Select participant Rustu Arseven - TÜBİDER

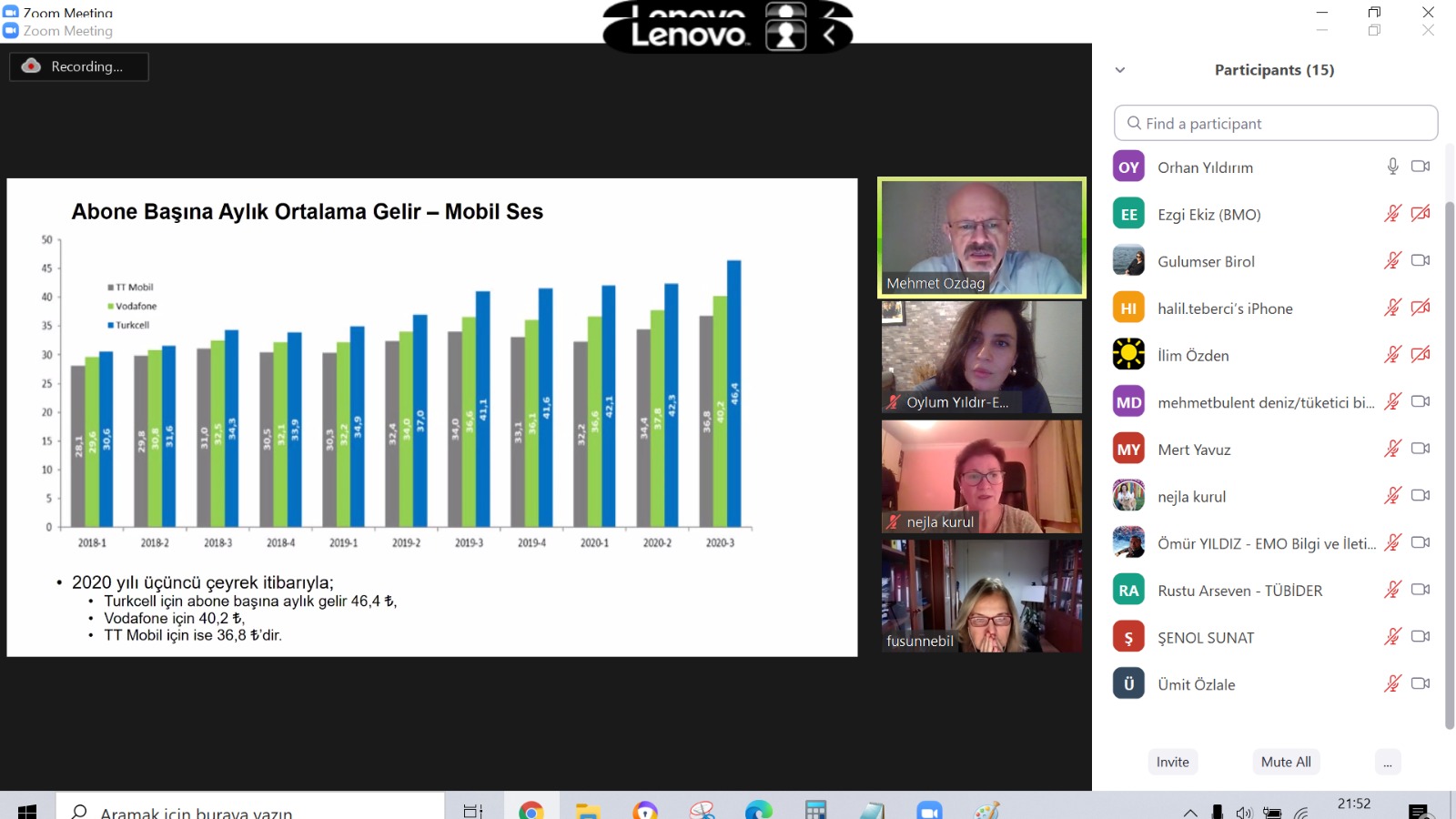point(1274,591)
